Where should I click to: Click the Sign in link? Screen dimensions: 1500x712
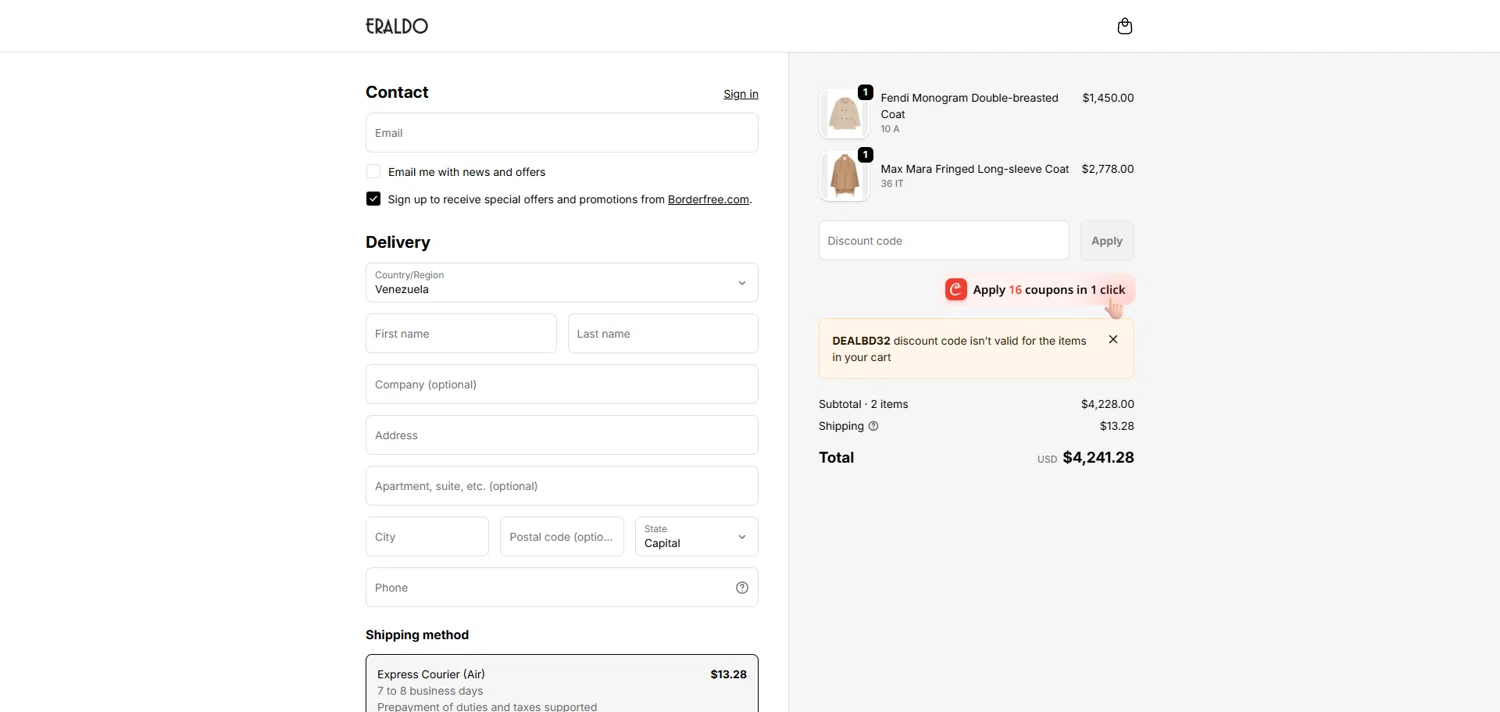tap(741, 94)
